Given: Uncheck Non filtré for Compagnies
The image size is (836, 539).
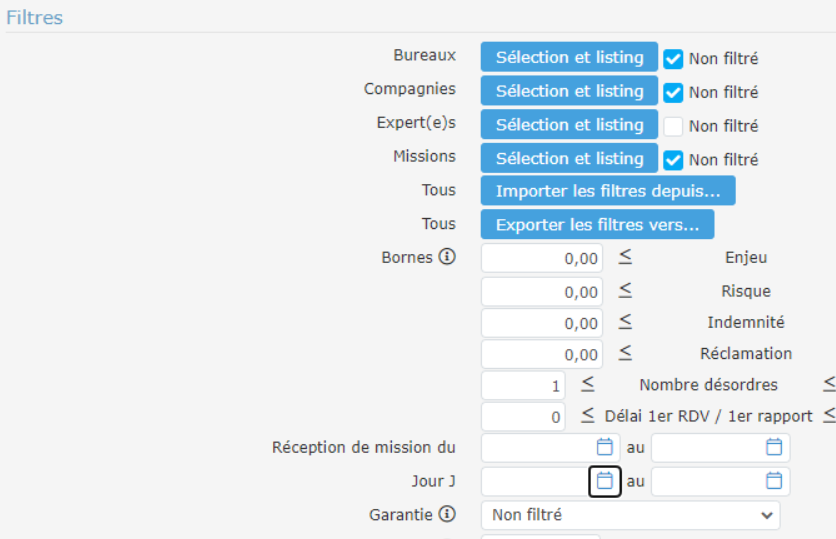Looking at the screenshot, I should click(673, 93).
